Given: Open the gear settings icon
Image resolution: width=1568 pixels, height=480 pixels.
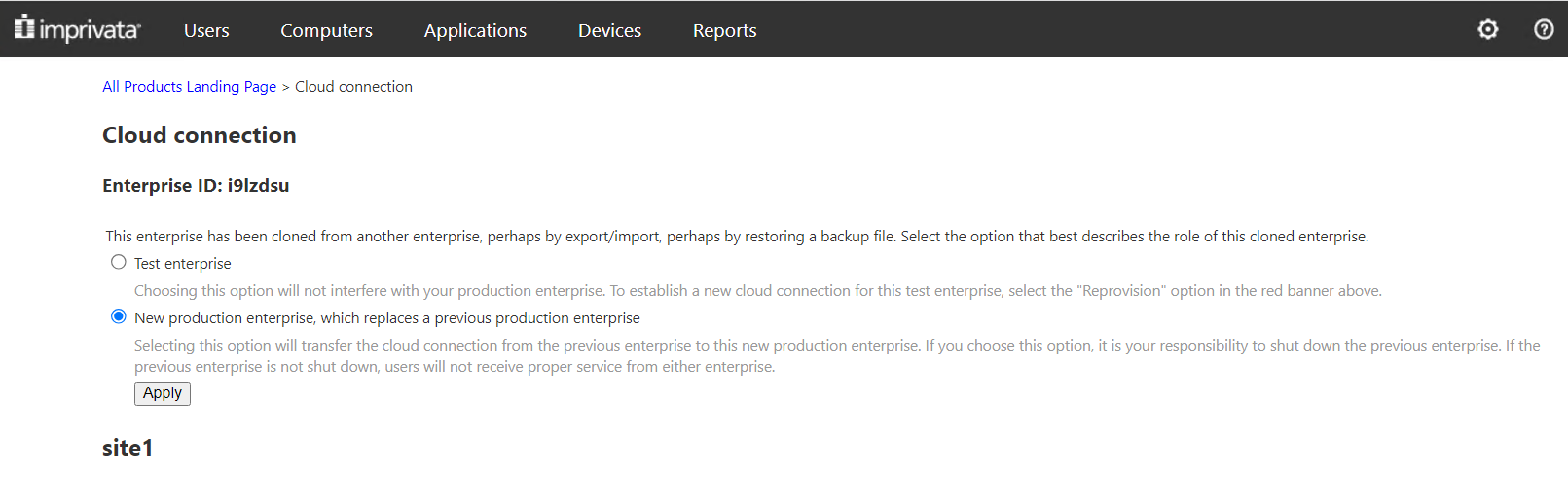Looking at the screenshot, I should (x=1487, y=29).
